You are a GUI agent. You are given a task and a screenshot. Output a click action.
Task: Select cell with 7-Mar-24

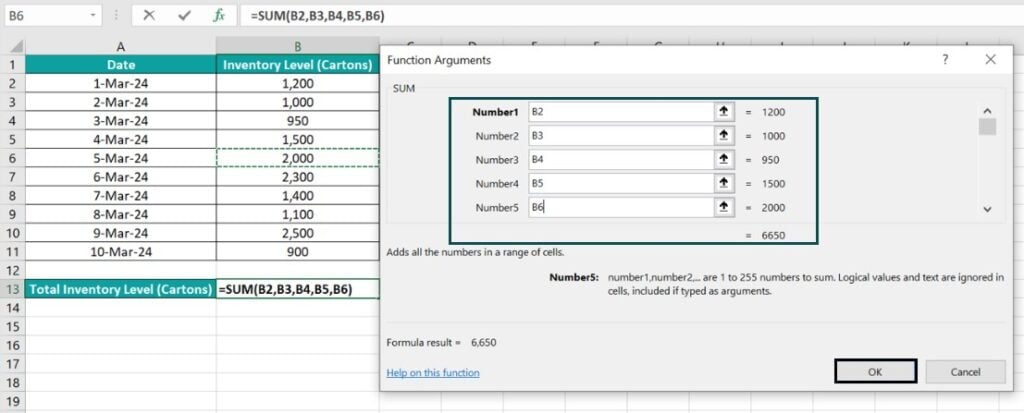(x=121, y=195)
